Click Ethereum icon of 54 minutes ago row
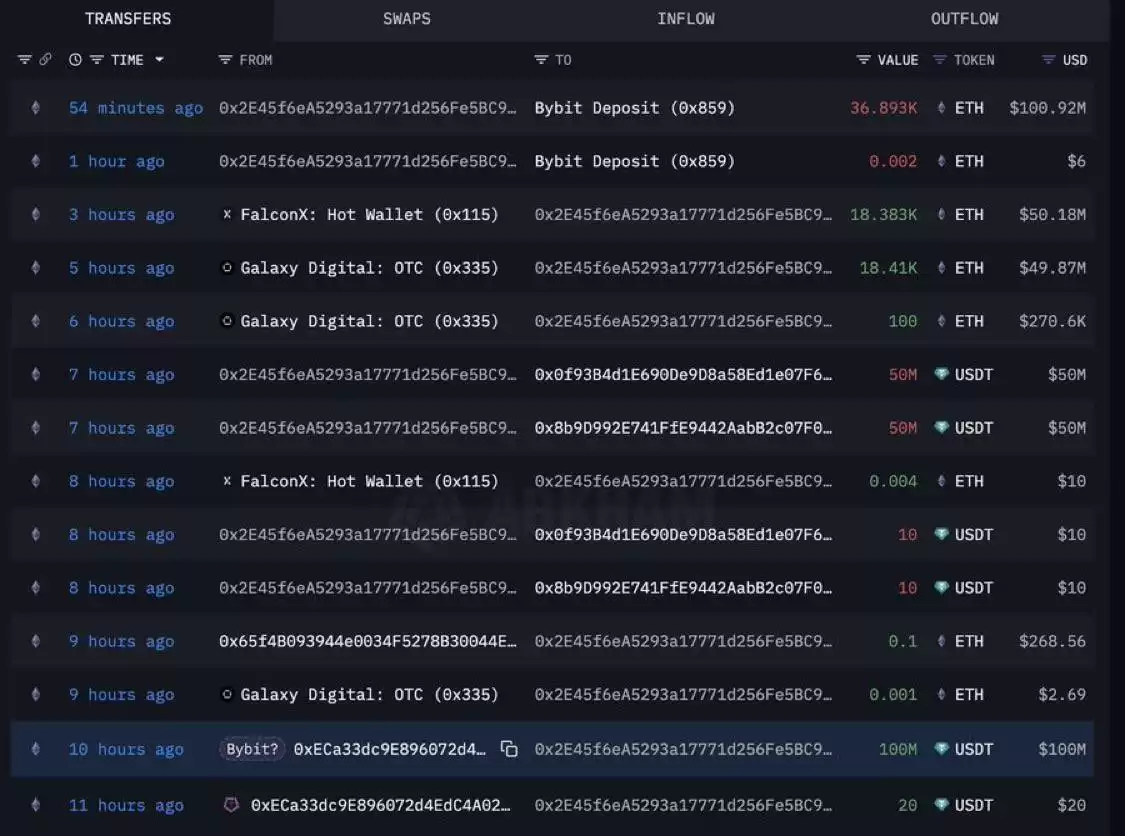Image resolution: width=1125 pixels, height=836 pixels. [x=35, y=108]
